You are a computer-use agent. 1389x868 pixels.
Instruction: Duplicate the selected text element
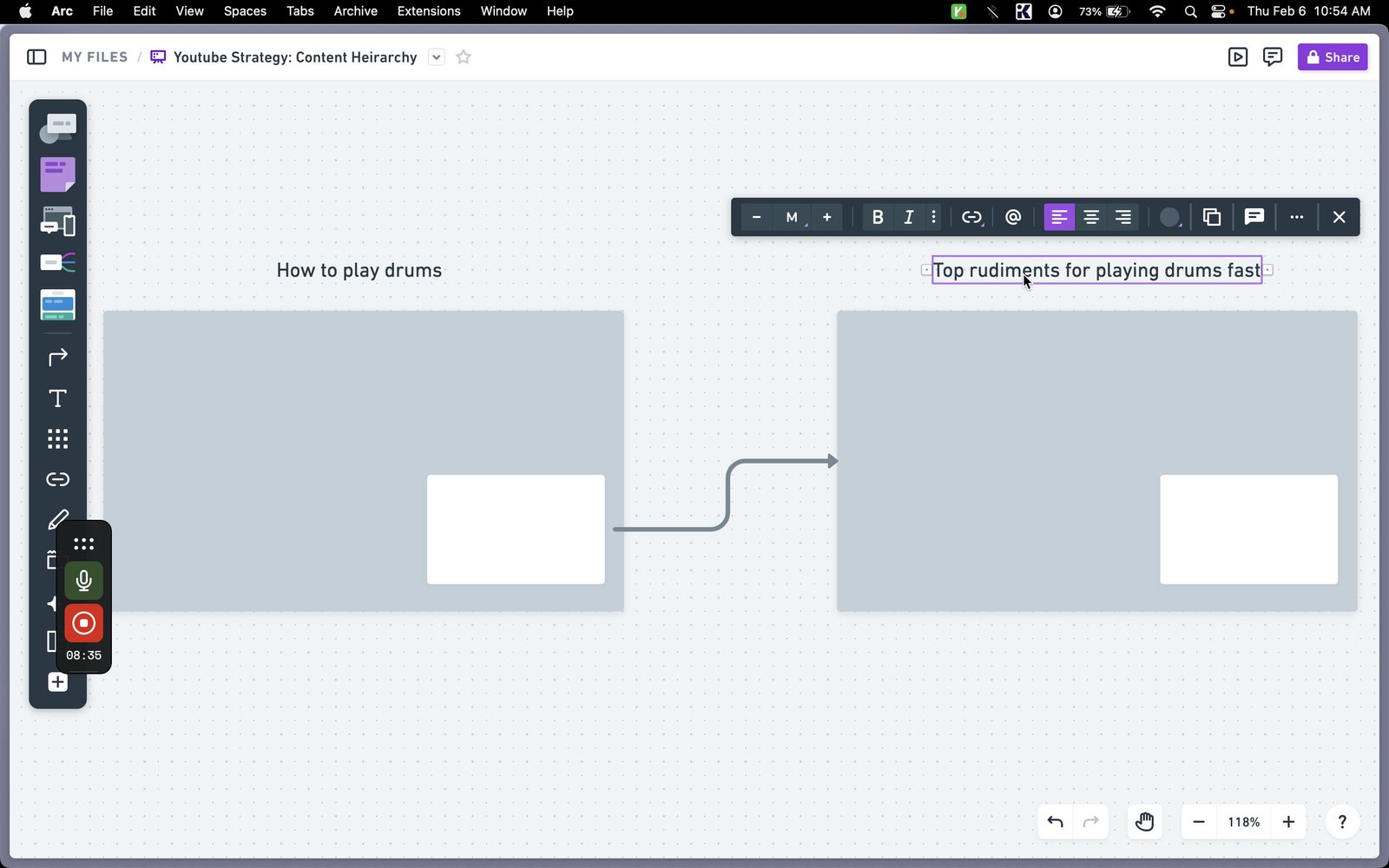tap(1212, 217)
